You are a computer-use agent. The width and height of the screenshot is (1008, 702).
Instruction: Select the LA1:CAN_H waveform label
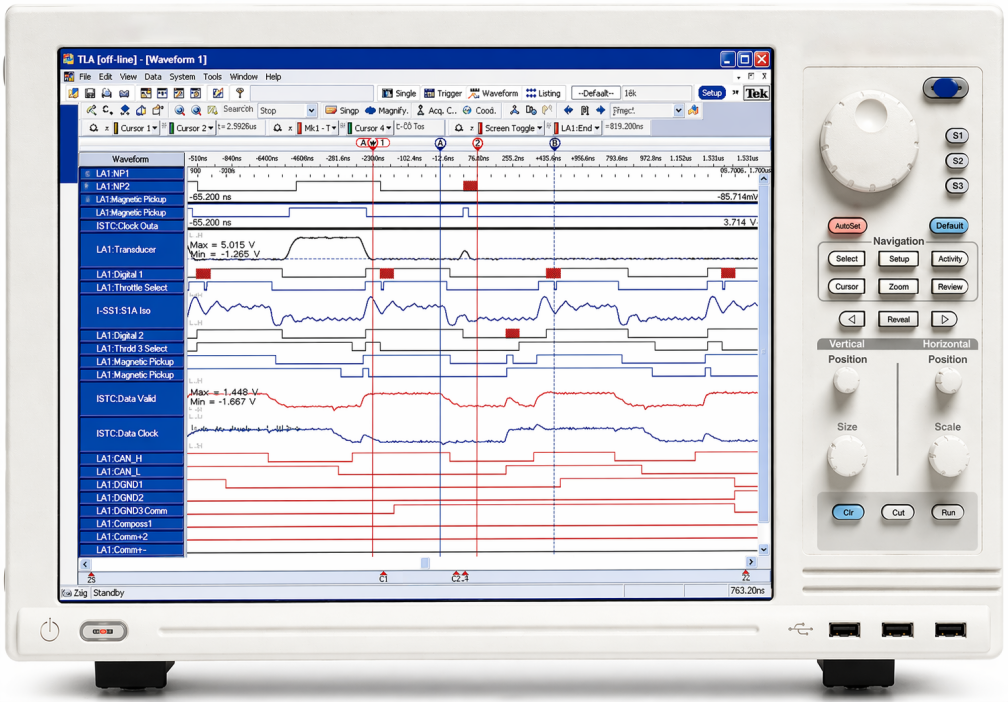click(x=131, y=458)
